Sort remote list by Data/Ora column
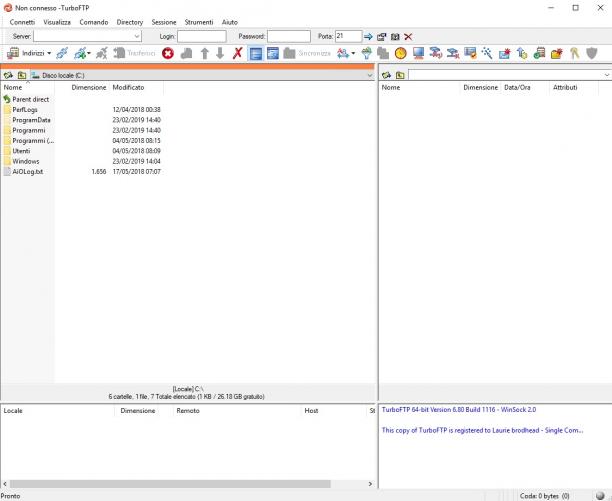Image resolution: width=612 pixels, height=501 pixels. [x=525, y=87]
